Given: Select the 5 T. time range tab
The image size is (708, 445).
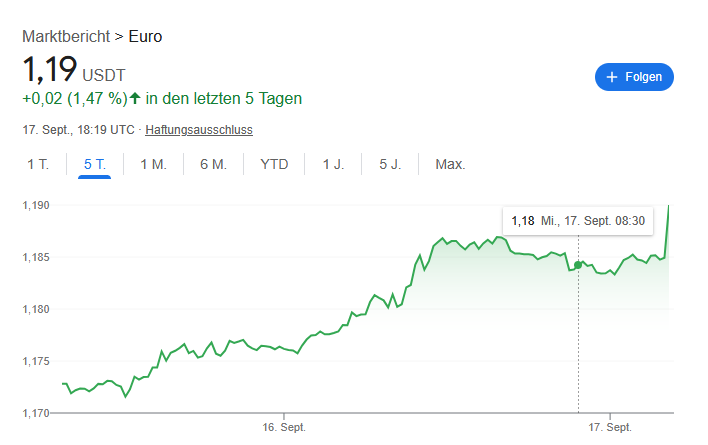Looking at the screenshot, I should click(x=94, y=164).
